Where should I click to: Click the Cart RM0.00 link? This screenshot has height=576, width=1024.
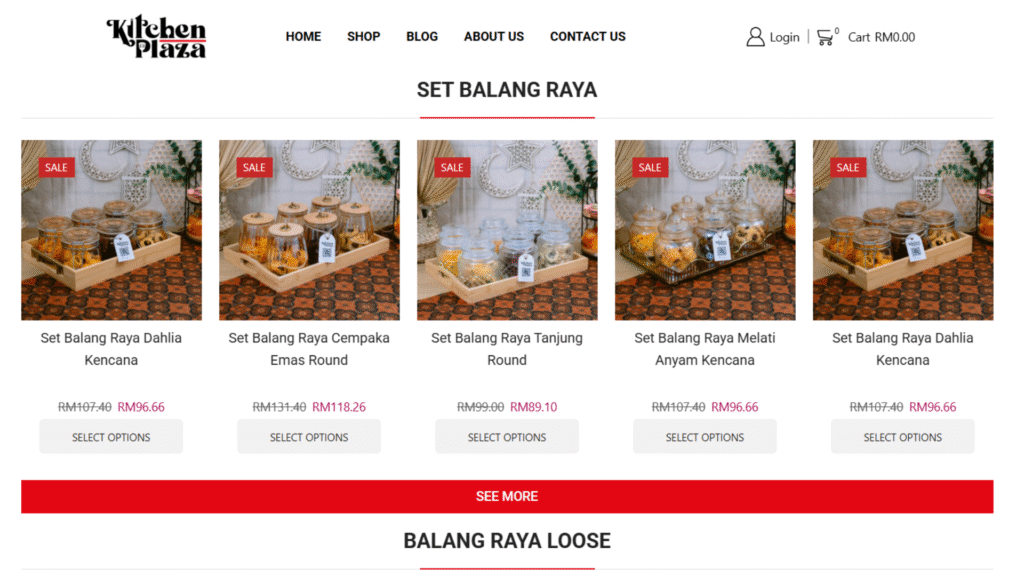[x=881, y=37]
